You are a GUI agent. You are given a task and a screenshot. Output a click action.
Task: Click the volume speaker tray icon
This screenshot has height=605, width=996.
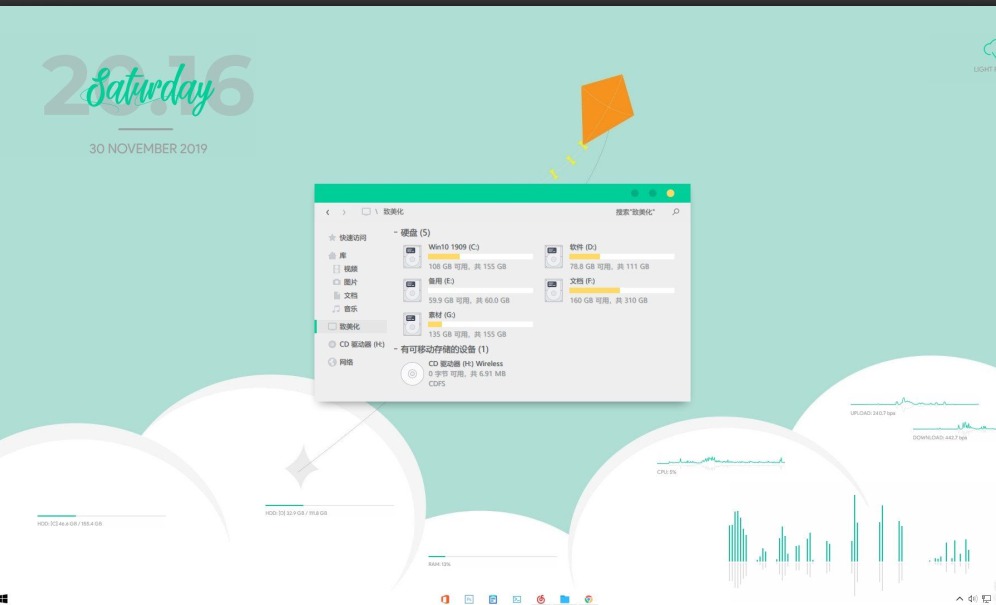[x=972, y=599]
